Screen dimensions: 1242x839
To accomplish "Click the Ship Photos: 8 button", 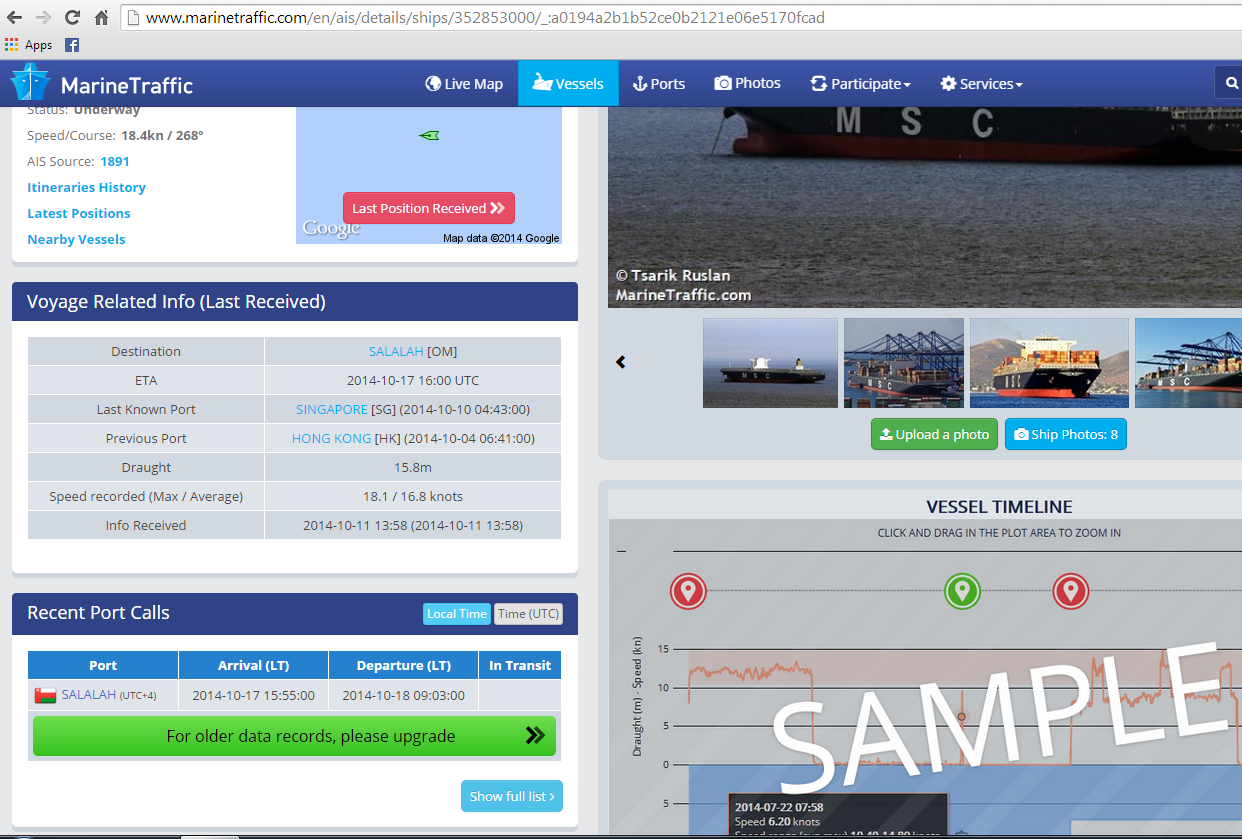I will point(1066,434).
